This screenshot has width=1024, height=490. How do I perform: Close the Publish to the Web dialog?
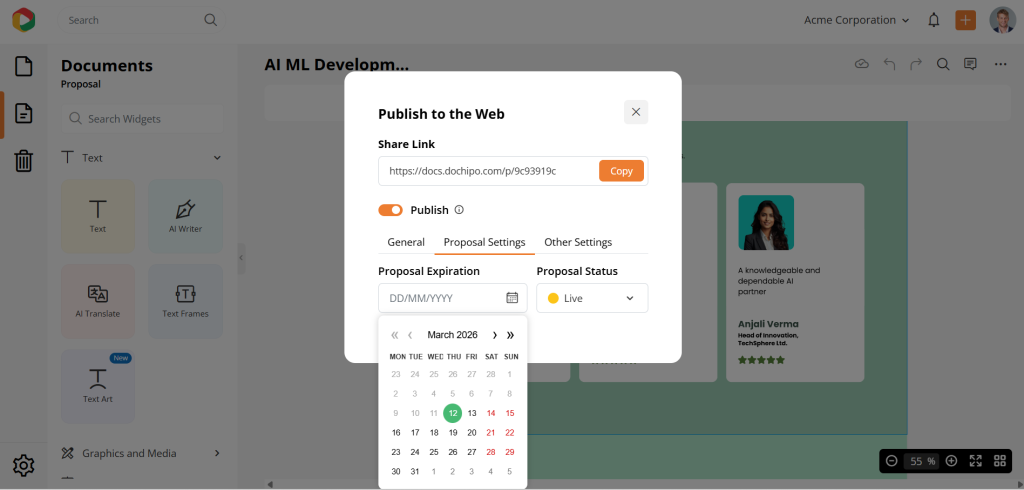(636, 112)
